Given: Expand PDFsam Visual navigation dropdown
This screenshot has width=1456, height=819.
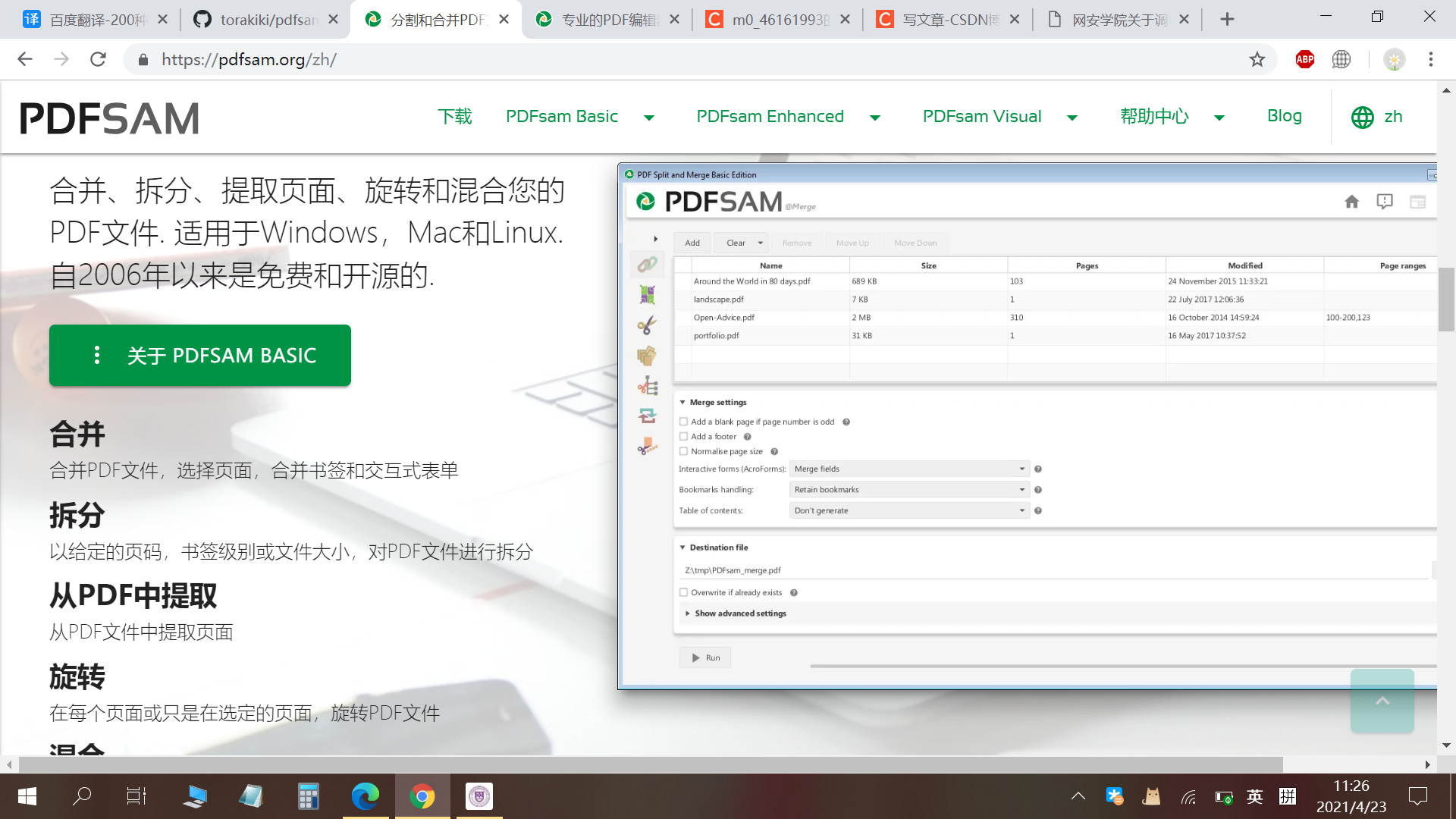Looking at the screenshot, I should 1072,118.
